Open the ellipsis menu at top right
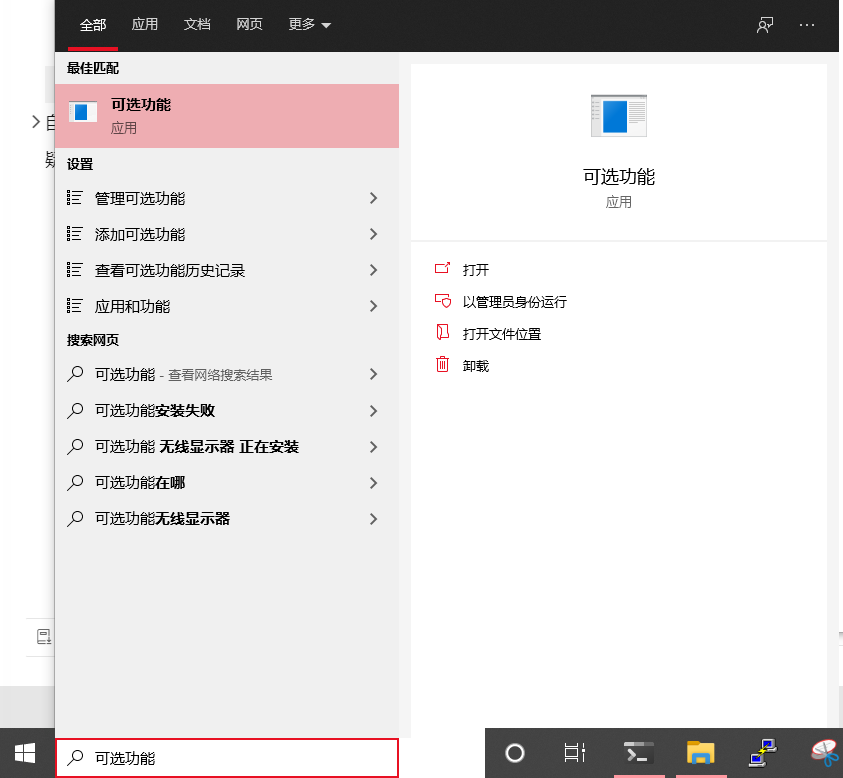The image size is (843, 778). (x=807, y=24)
